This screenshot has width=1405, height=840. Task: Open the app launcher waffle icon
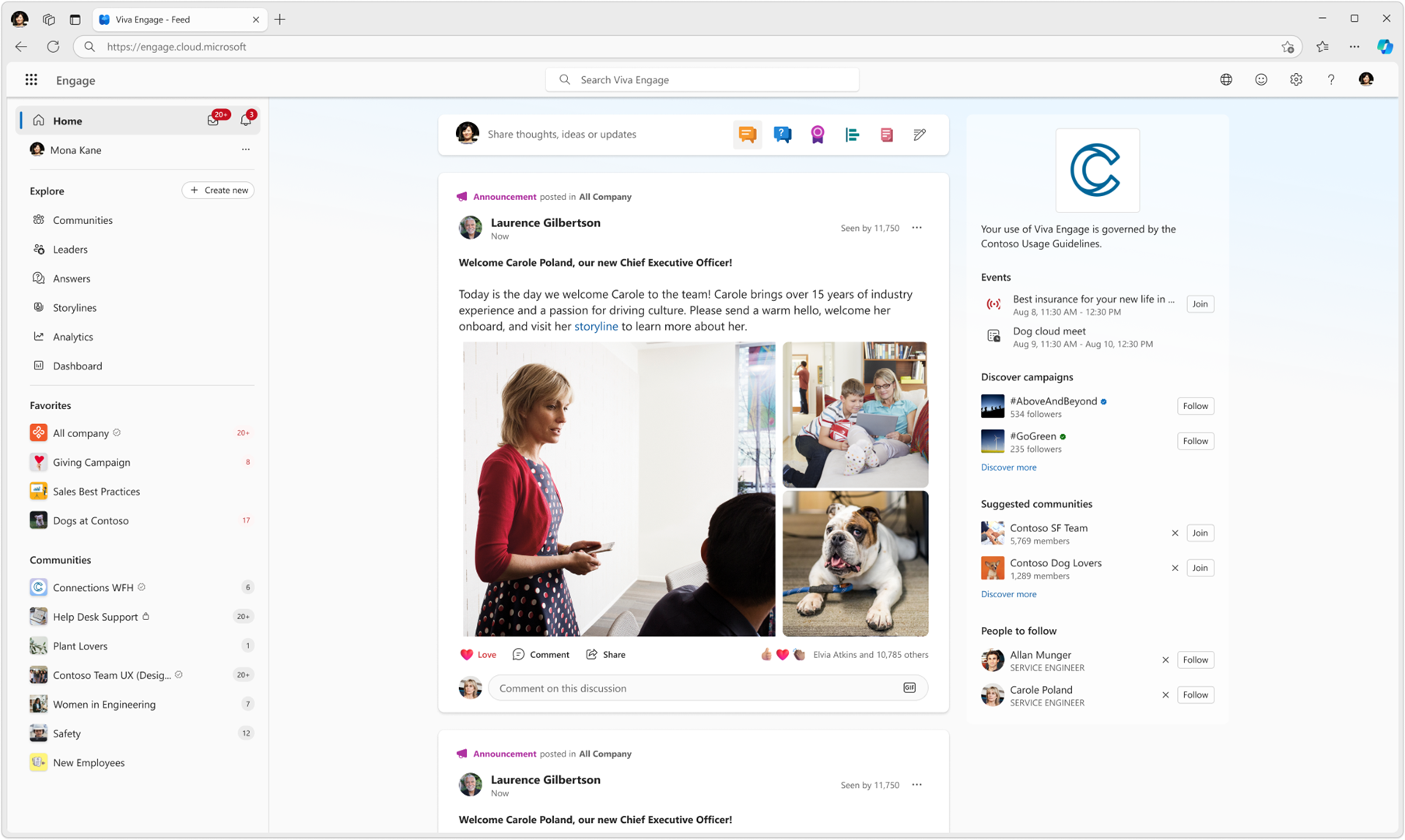(31, 79)
